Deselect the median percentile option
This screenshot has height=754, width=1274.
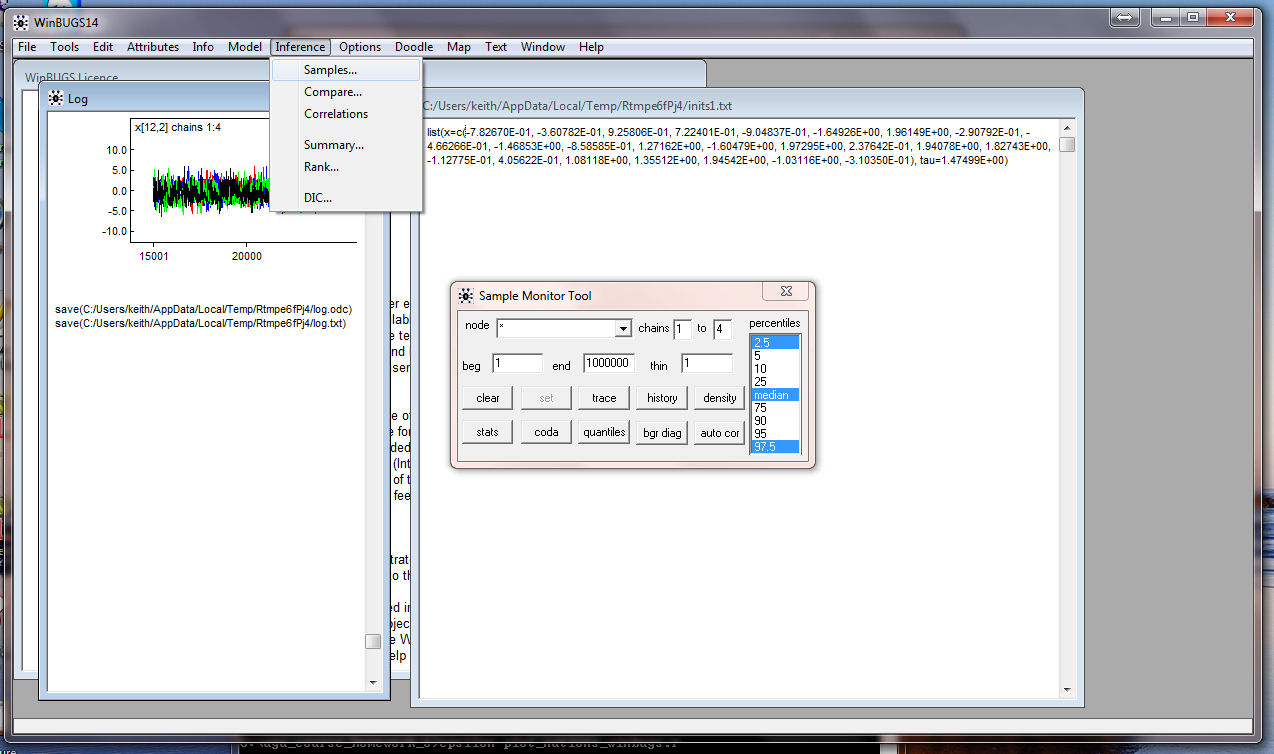(x=771, y=395)
